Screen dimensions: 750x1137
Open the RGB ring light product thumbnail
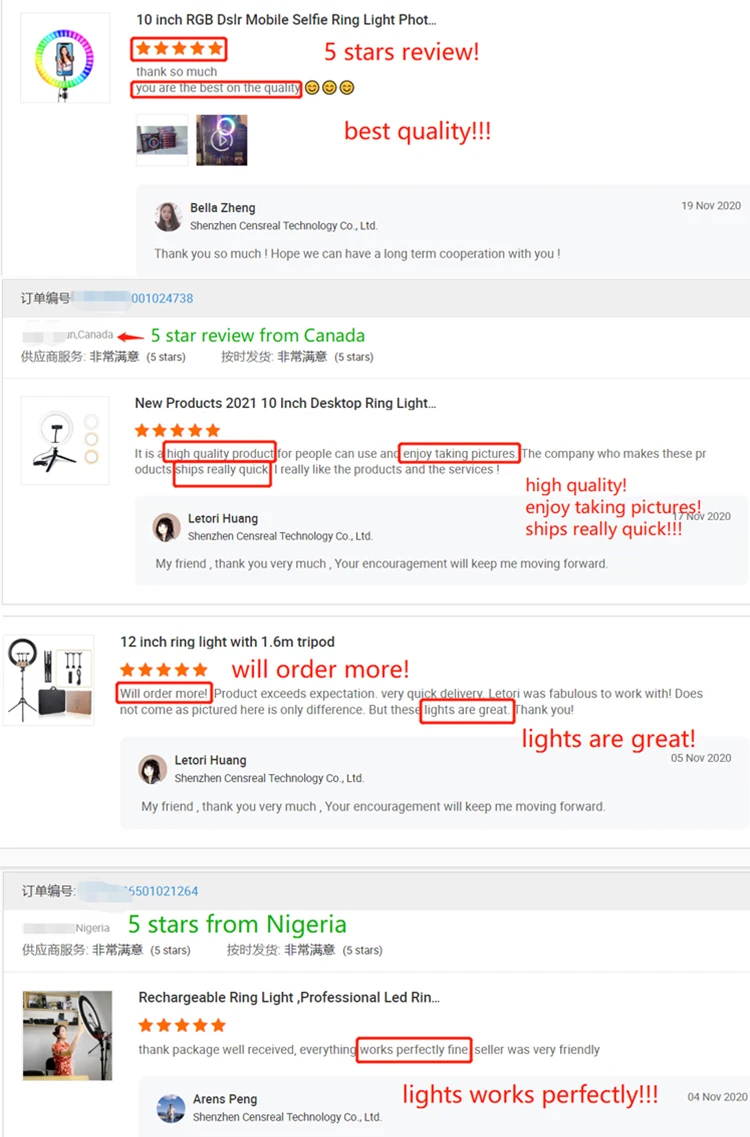tap(65, 58)
